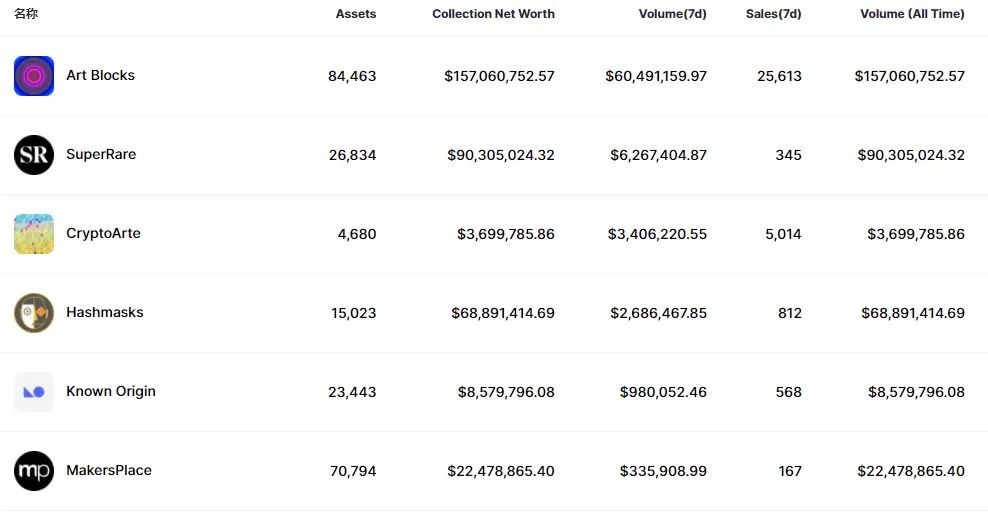Sort by Collection Net Worth header

tap(493, 14)
